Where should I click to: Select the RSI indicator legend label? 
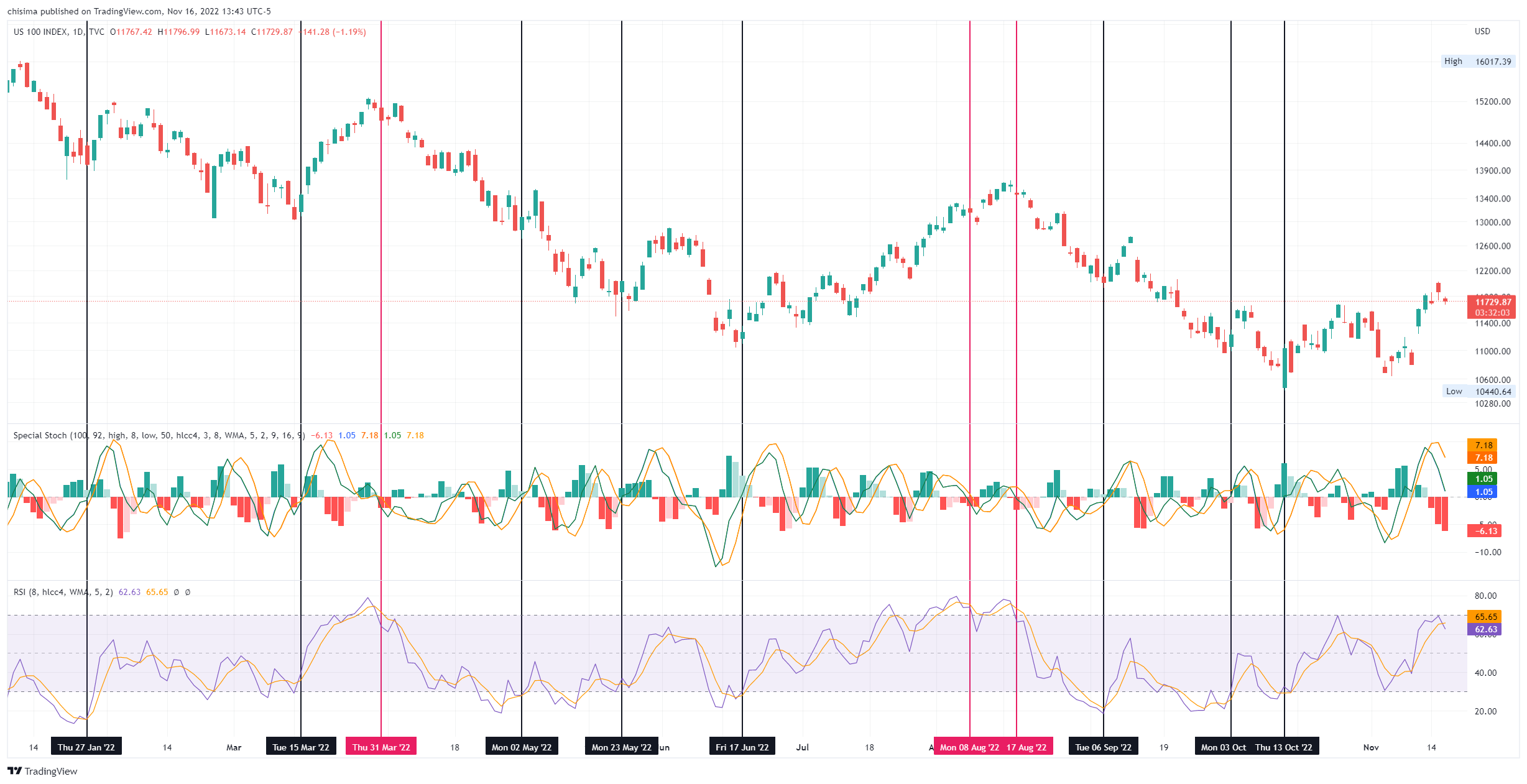(x=20, y=592)
